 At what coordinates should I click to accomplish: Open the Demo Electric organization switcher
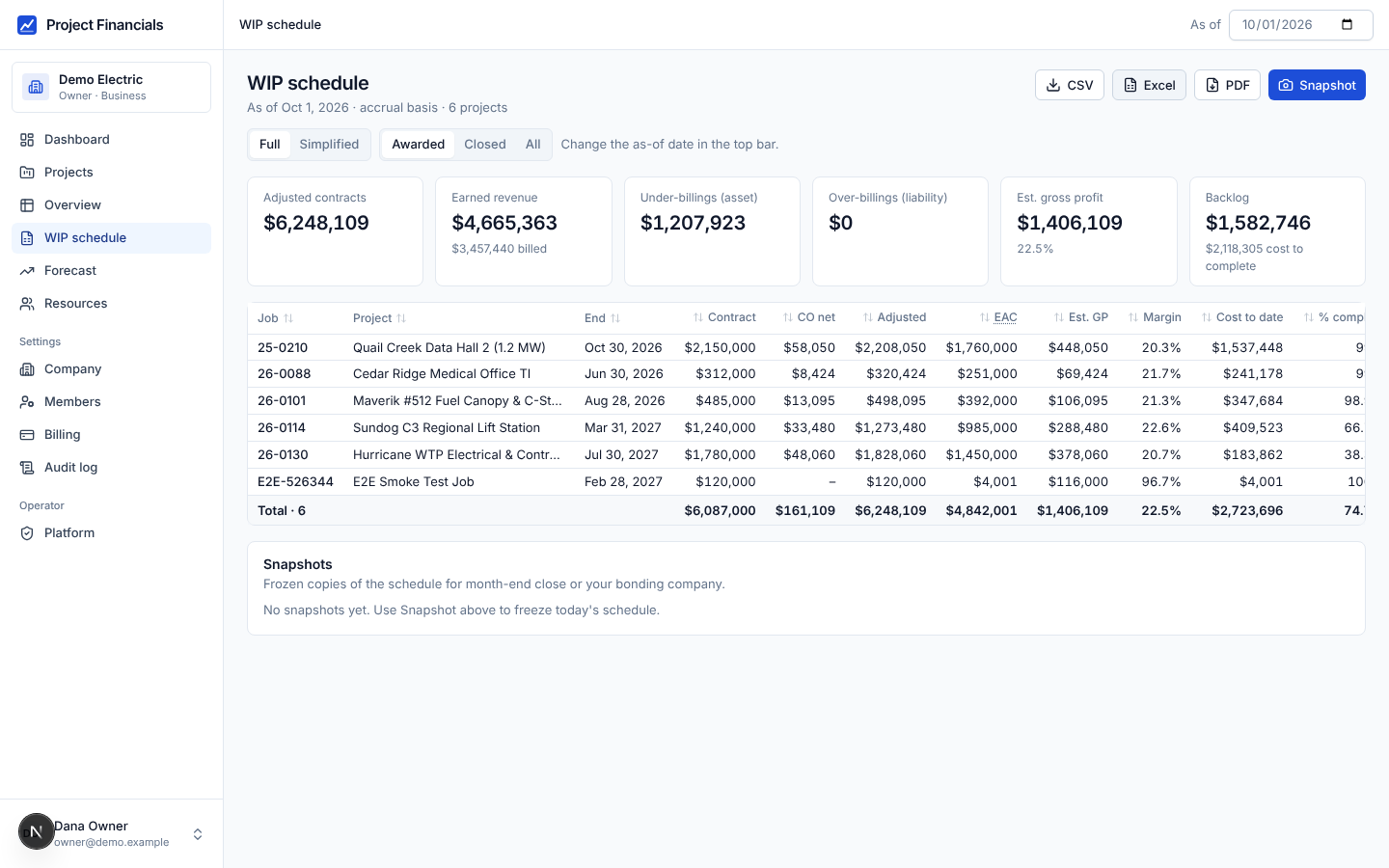(111, 87)
